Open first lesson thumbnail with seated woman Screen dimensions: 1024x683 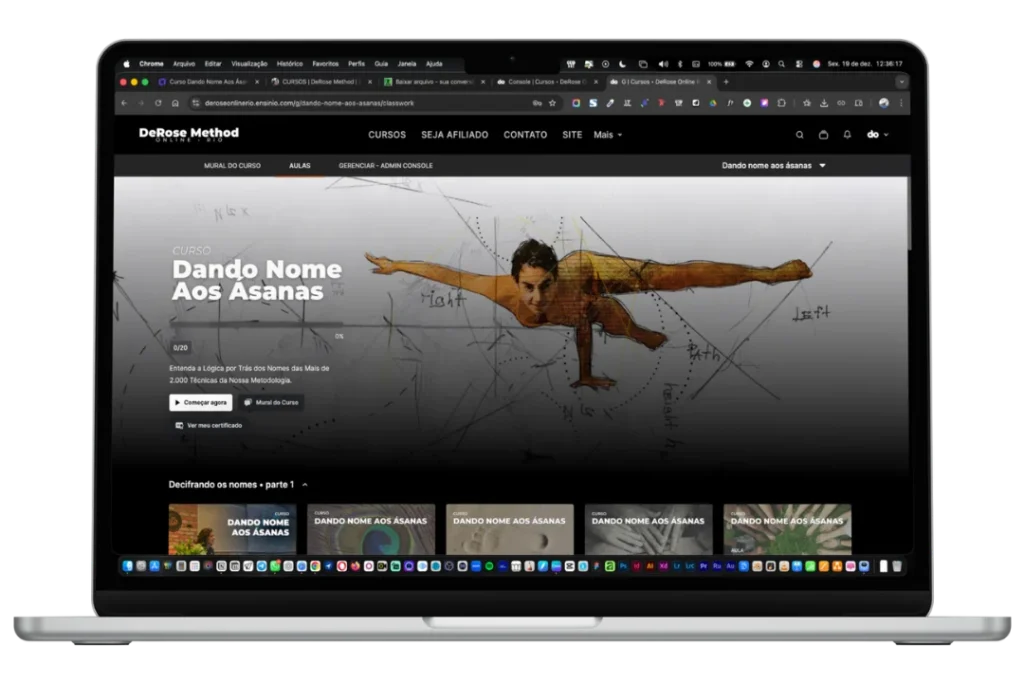pos(232,529)
